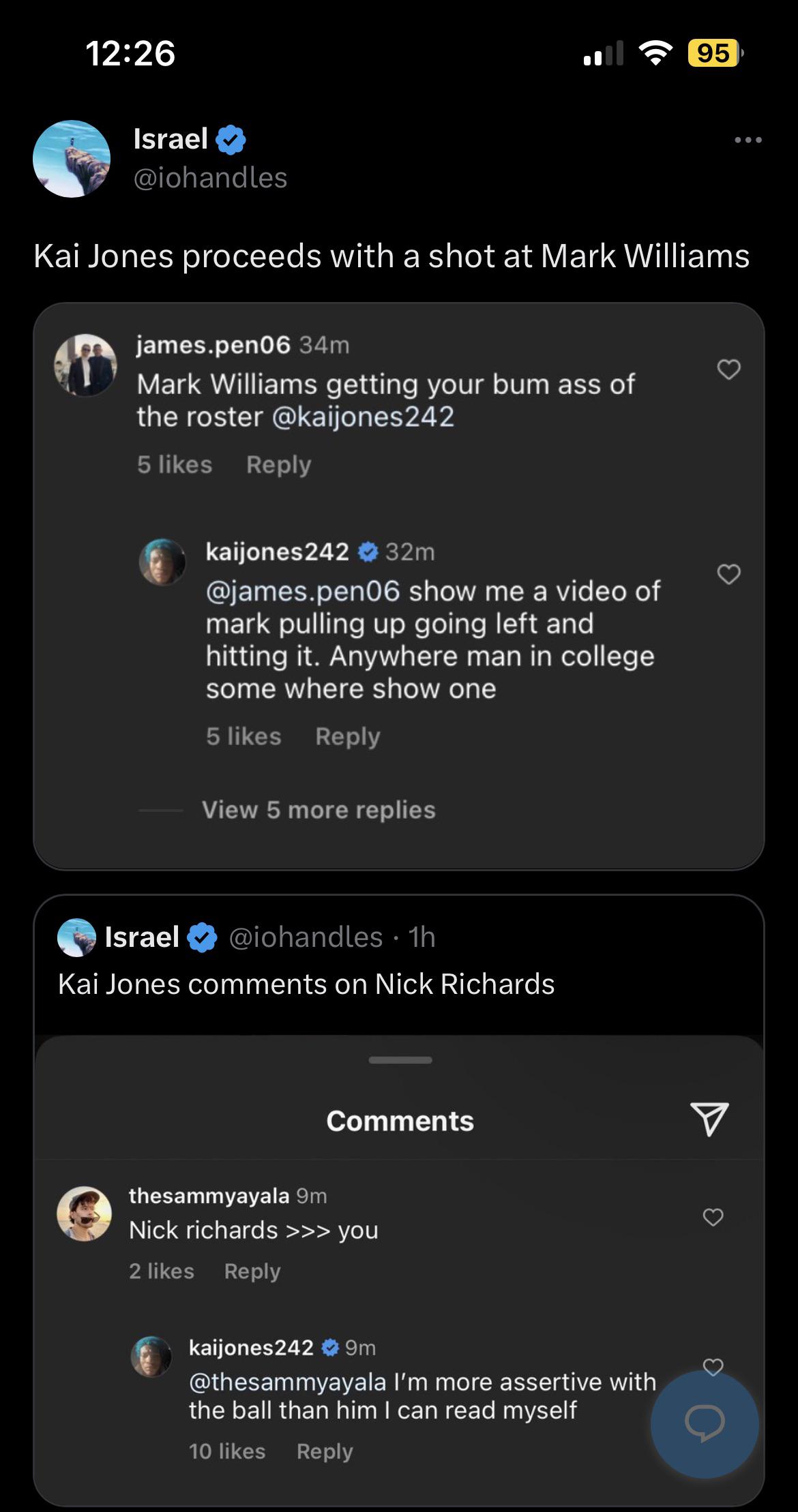Like james.pen06's comment with heart icon

[728, 369]
